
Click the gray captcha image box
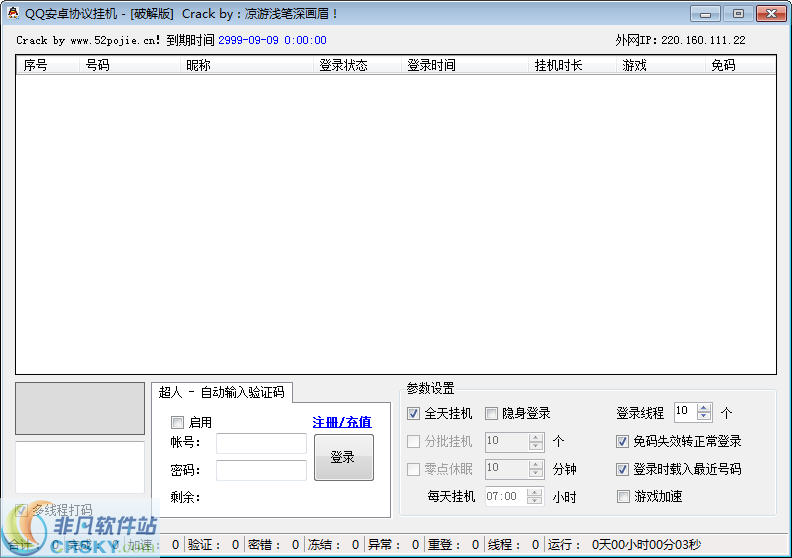tap(80, 408)
